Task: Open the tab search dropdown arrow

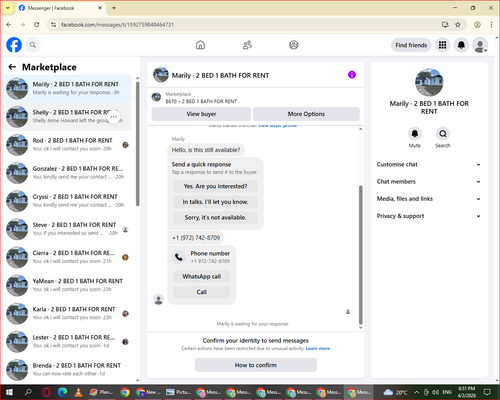Action: [x=8, y=8]
